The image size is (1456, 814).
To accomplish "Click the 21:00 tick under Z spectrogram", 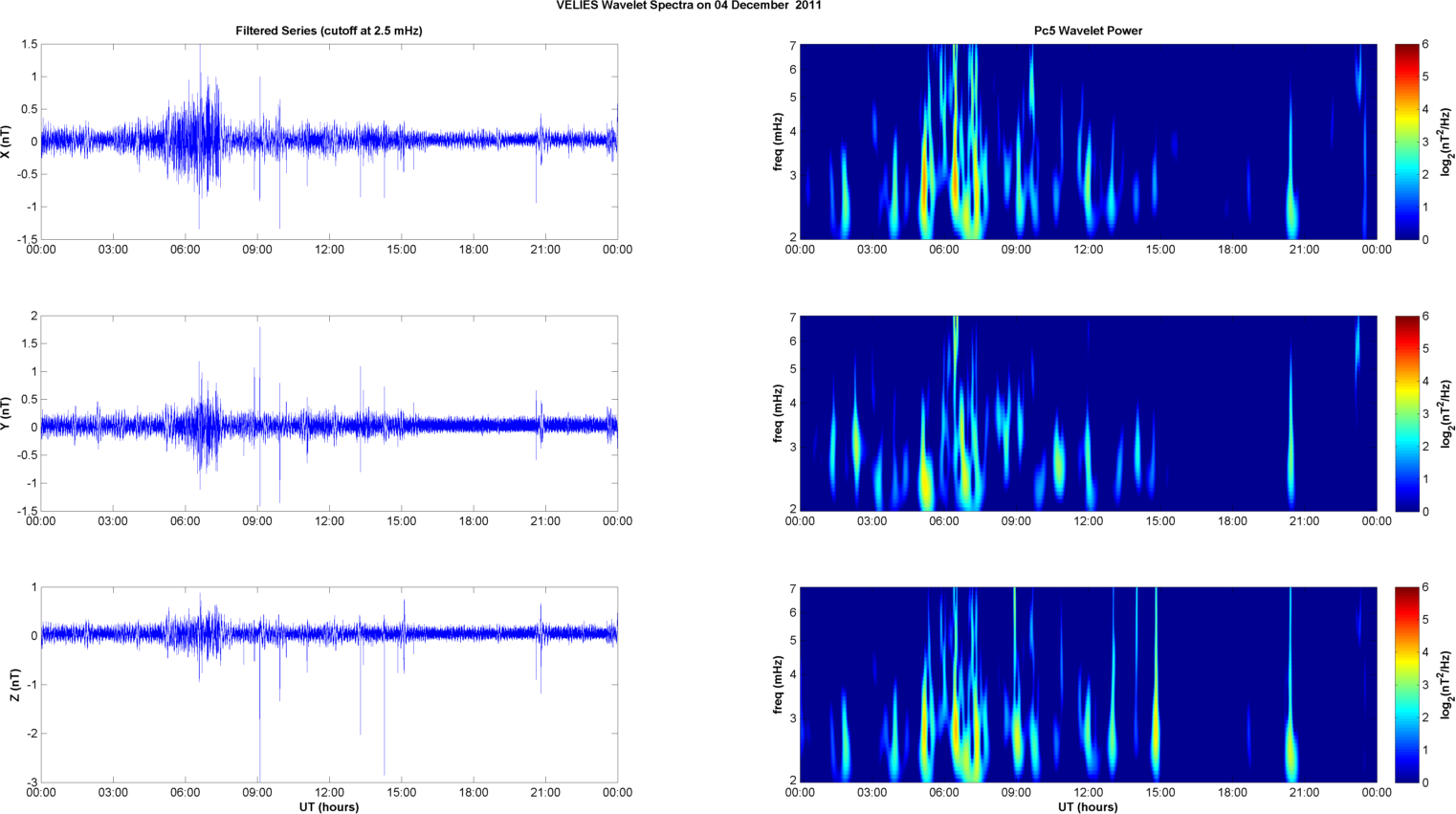I will (1305, 792).
